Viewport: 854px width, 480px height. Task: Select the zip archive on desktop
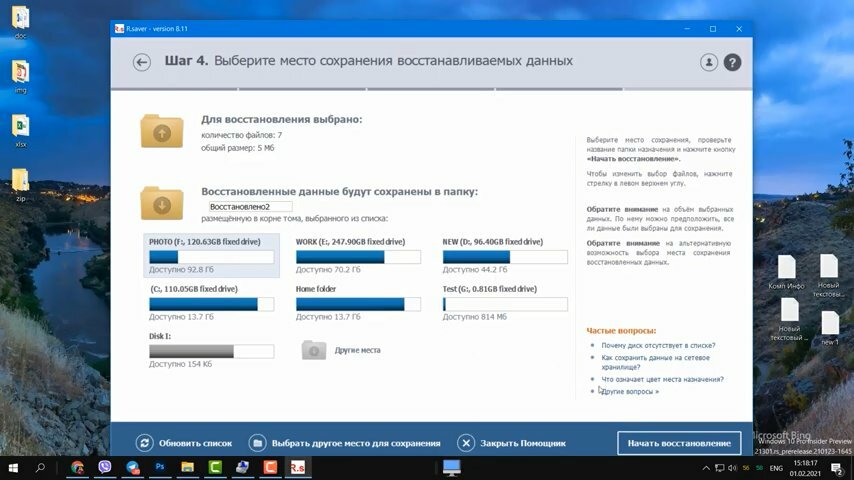click(21, 185)
